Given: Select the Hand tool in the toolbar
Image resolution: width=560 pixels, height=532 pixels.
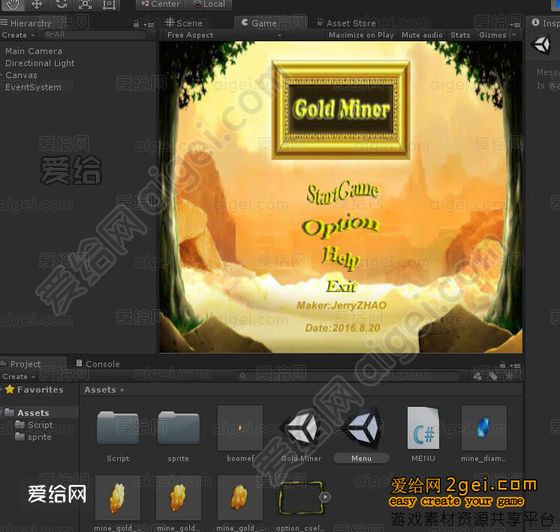Looking at the screenshot, I should (x=13, y=4).
